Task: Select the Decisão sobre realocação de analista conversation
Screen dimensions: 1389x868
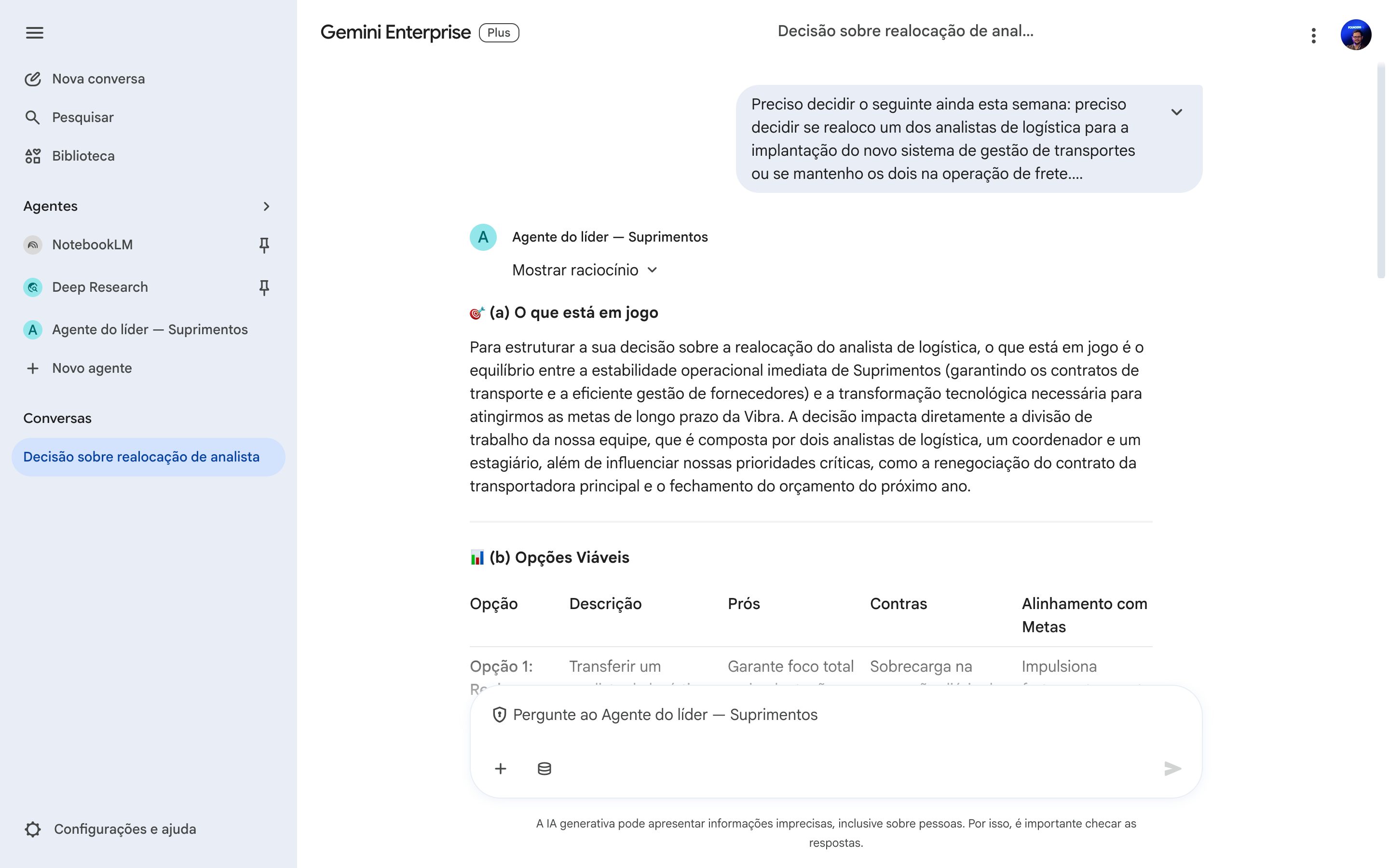Action: (148, 457)
